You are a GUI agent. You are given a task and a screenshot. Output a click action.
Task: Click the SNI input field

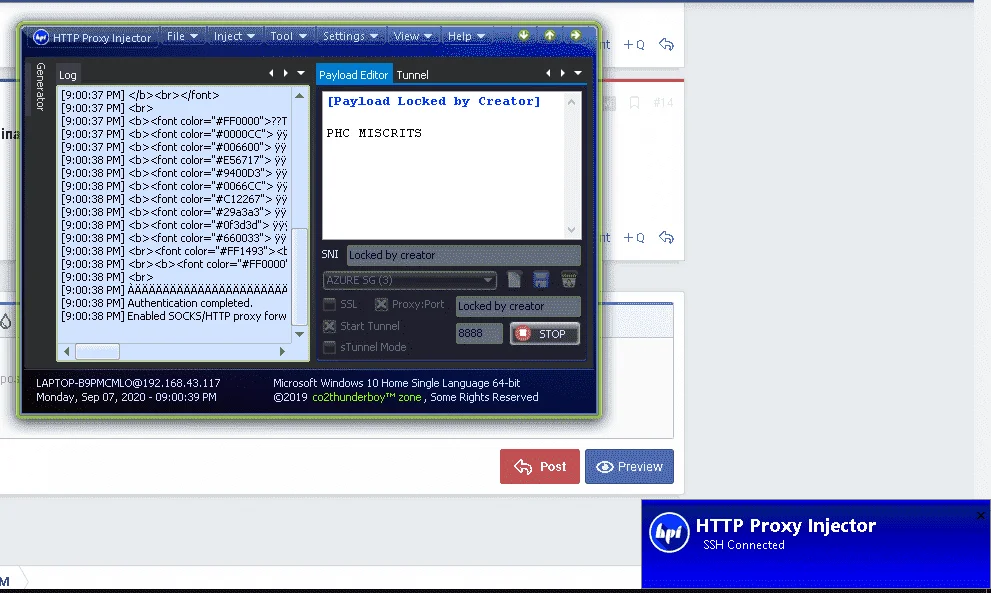pos(463,255)
